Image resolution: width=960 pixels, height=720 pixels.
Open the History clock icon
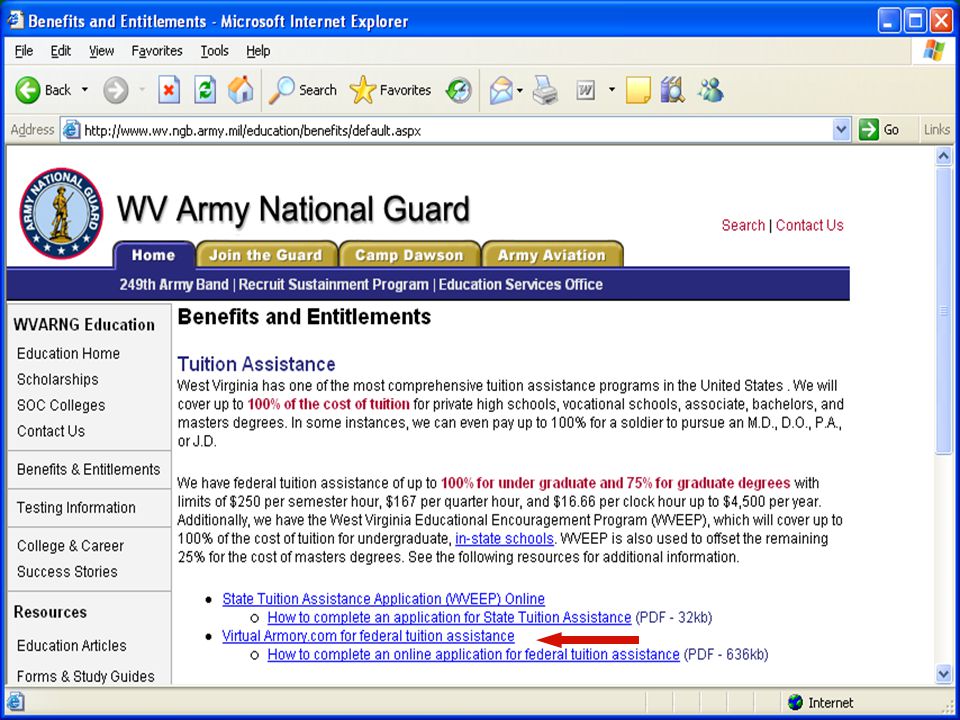pyautogui.click(x=459, y=91)
